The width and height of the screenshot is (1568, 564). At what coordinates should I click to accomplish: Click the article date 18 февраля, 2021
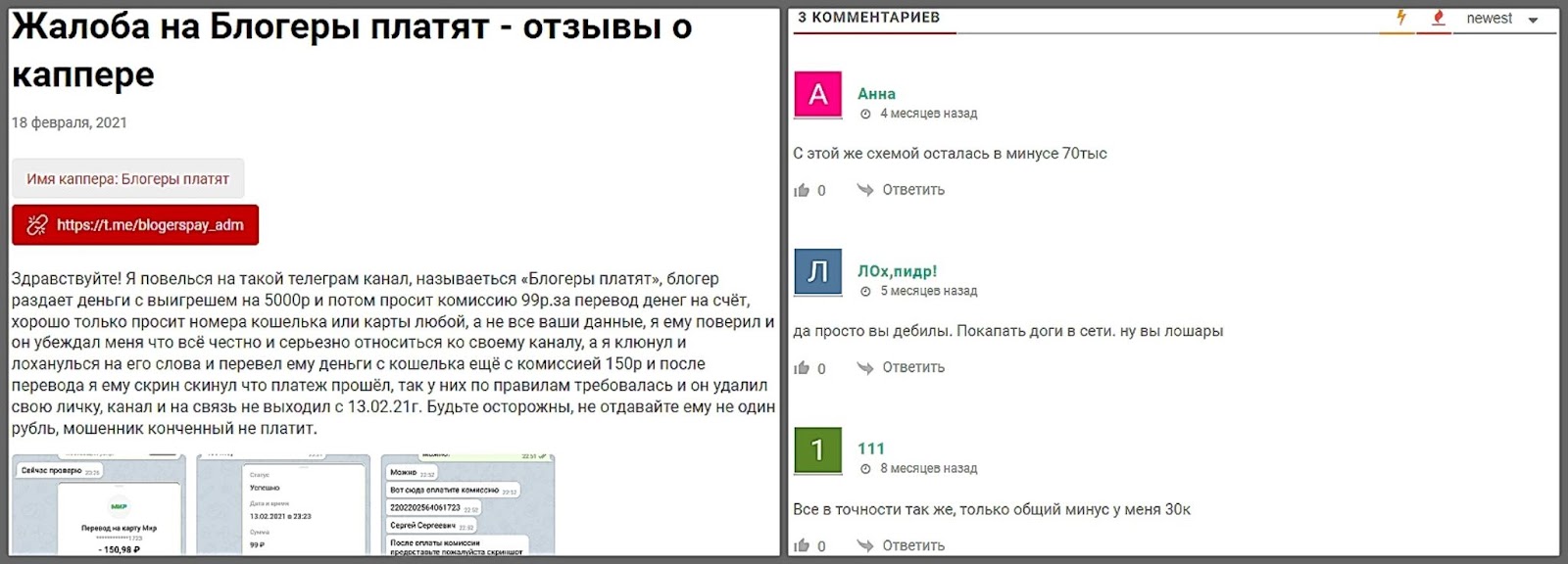[x=70, y=122]
